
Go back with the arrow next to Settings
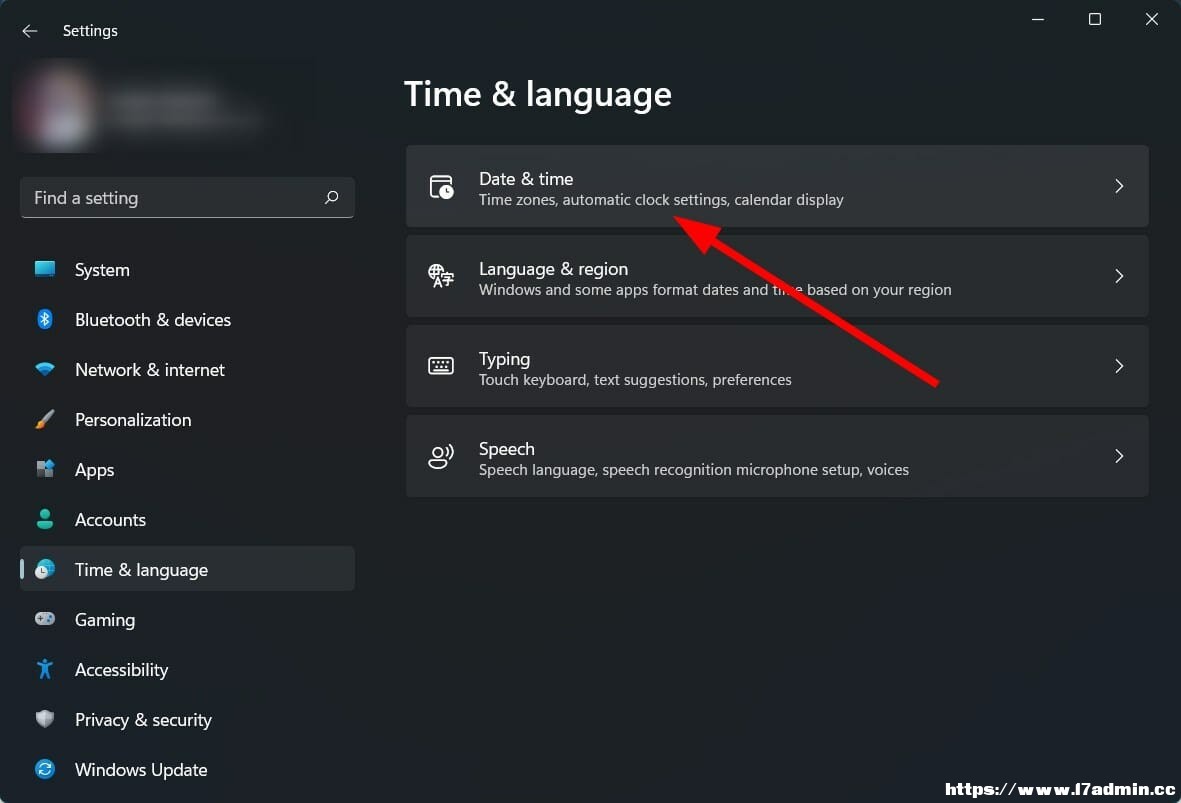click(x=29, y=31)
